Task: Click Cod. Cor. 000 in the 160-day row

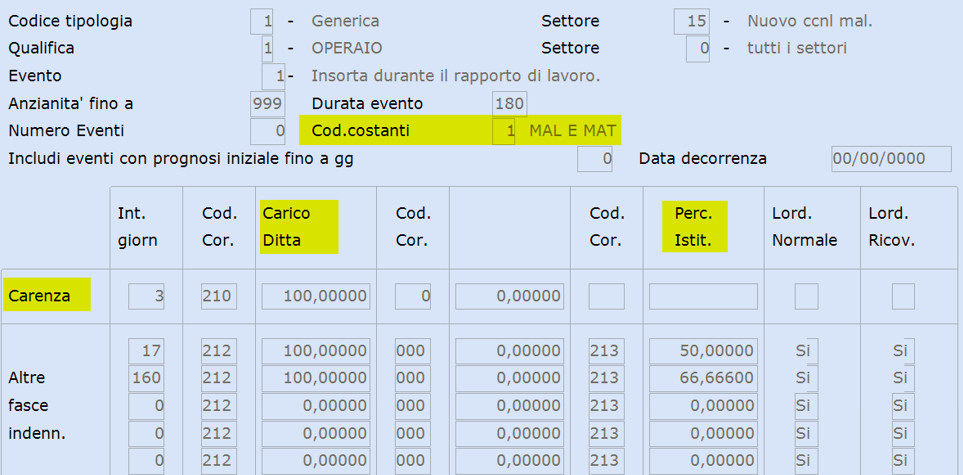Action: (413, 378)
